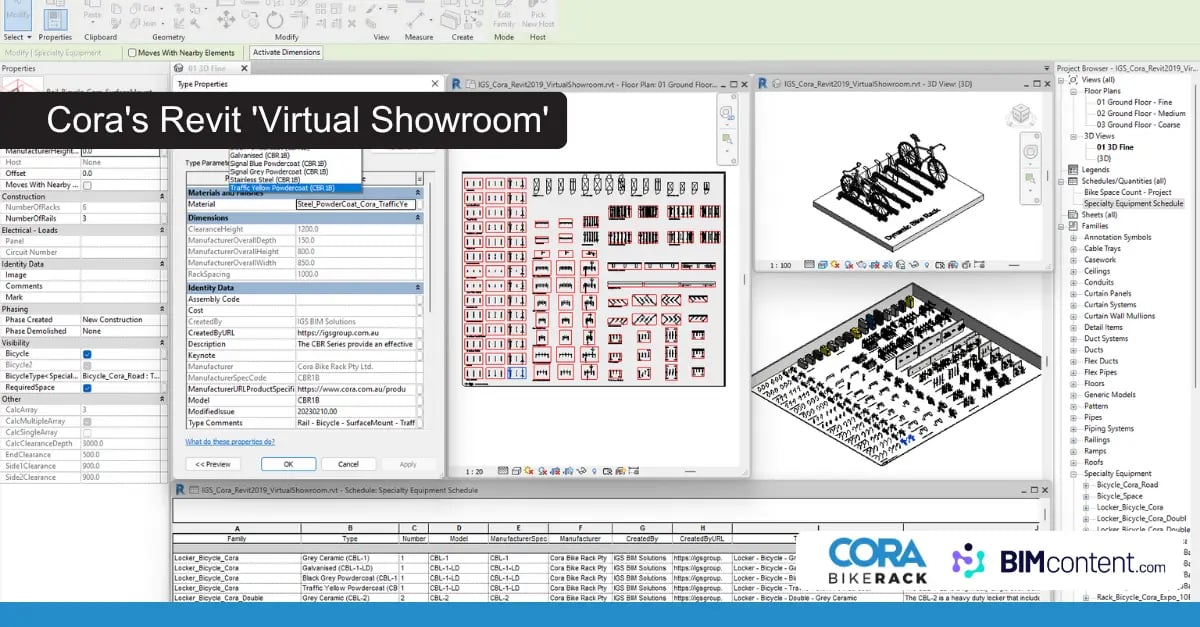Choose Signal Grey Powdercoat (CBR 1B) type
The height and width of the screenshot is (627, 1200).
point(280,172)
